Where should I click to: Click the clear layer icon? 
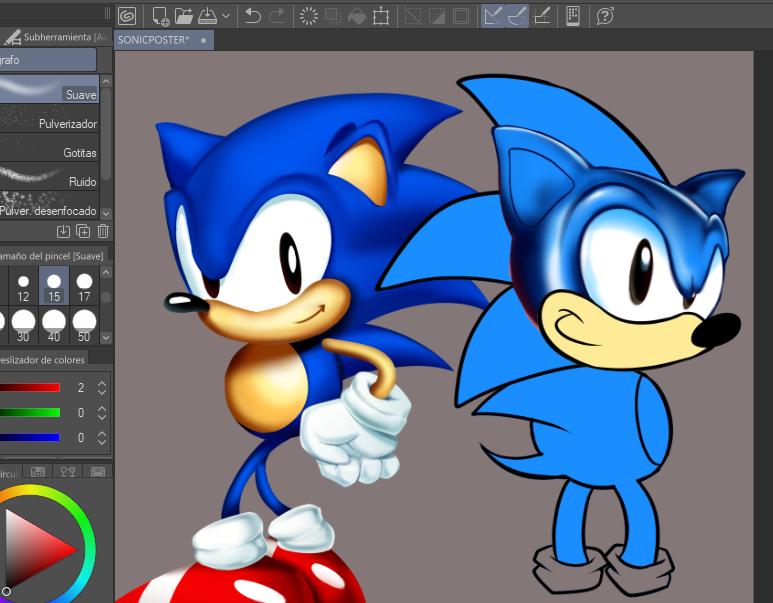[309, 16]
